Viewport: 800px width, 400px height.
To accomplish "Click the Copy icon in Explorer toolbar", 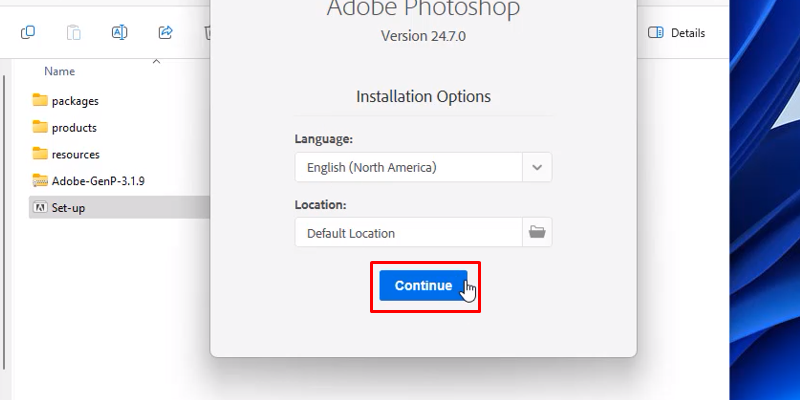I will pos(28,33).
